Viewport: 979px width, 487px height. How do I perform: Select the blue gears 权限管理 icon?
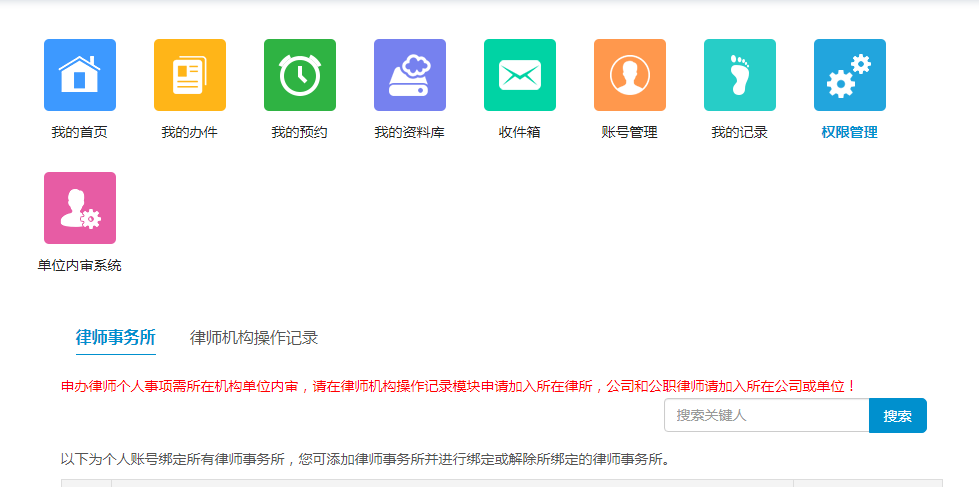click(850, 75)
